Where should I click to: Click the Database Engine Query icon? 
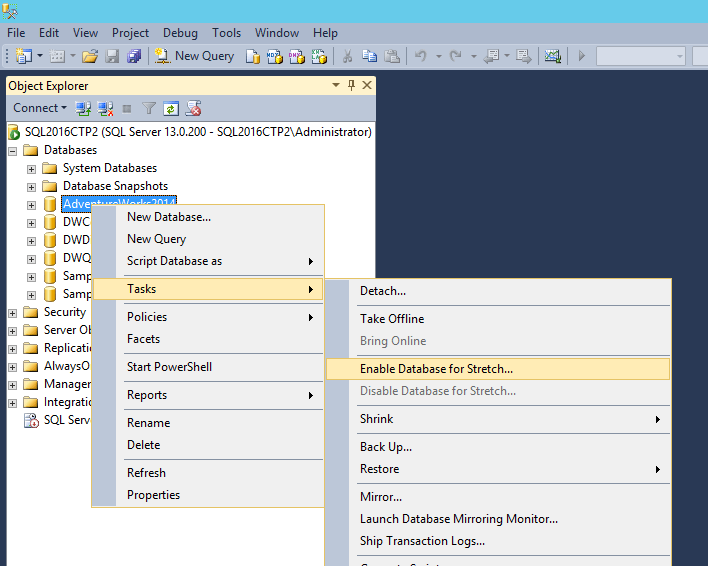coord(254,56)
